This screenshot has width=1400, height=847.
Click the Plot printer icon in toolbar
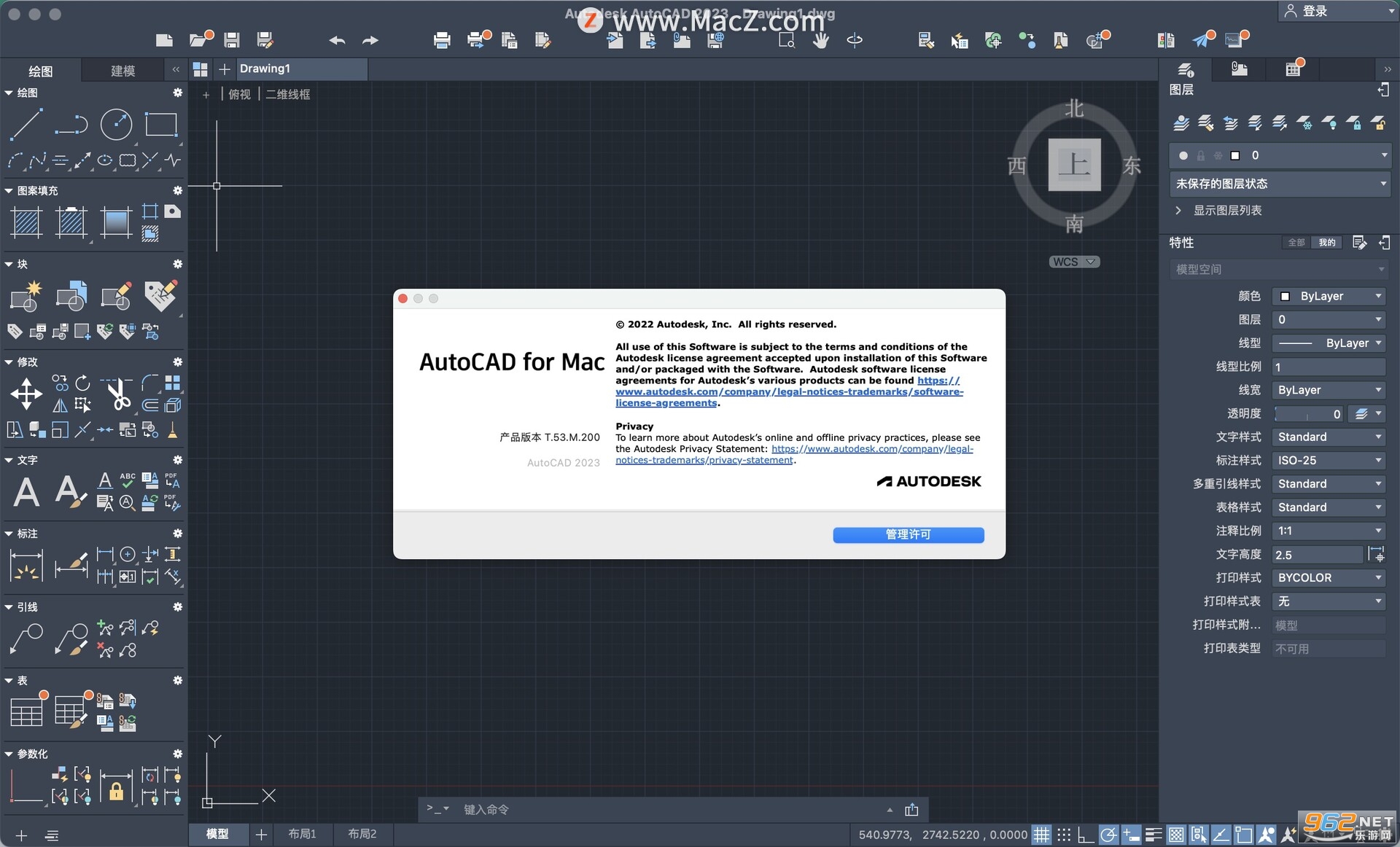click(x=442, y=41)
